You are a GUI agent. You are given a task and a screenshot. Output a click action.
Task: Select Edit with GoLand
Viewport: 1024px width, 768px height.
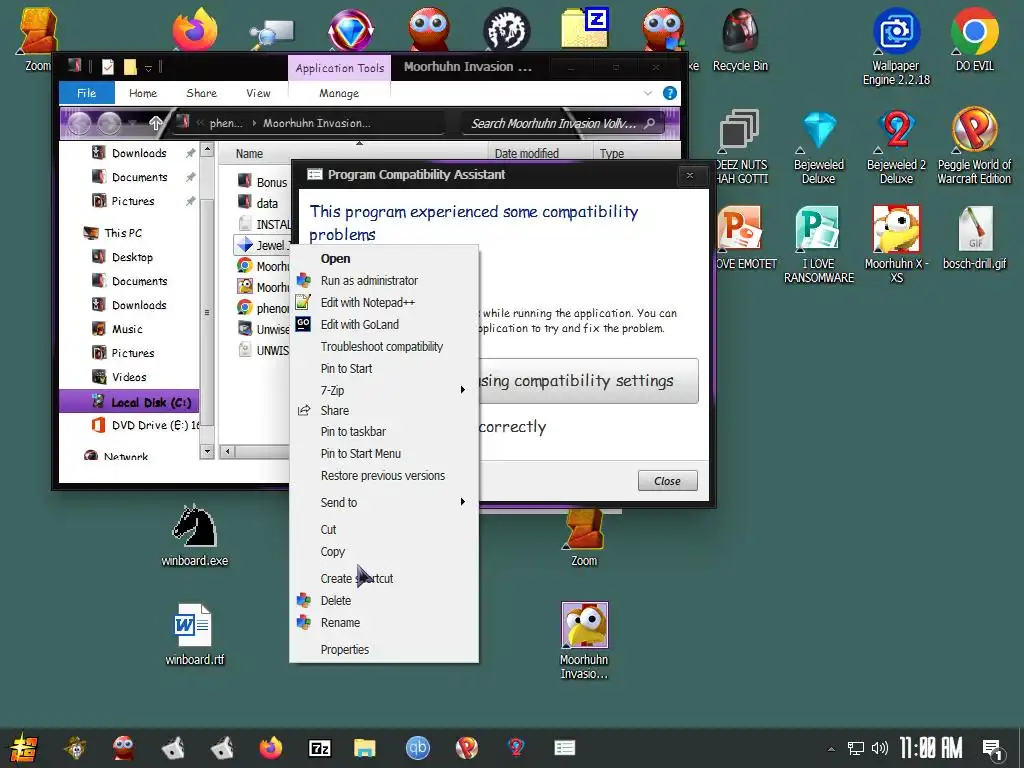pos(359,325)
